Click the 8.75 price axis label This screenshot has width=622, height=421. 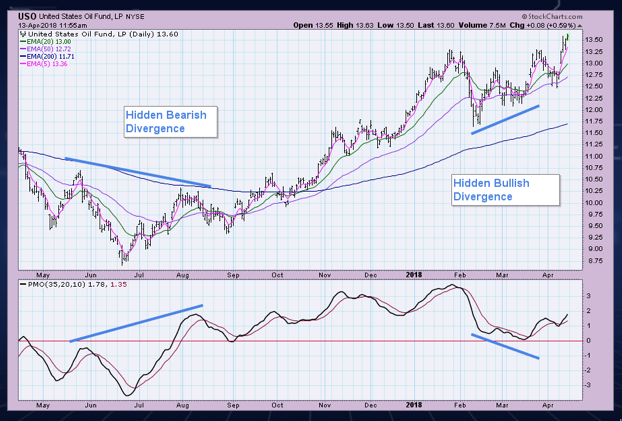[x=593, y=261]
